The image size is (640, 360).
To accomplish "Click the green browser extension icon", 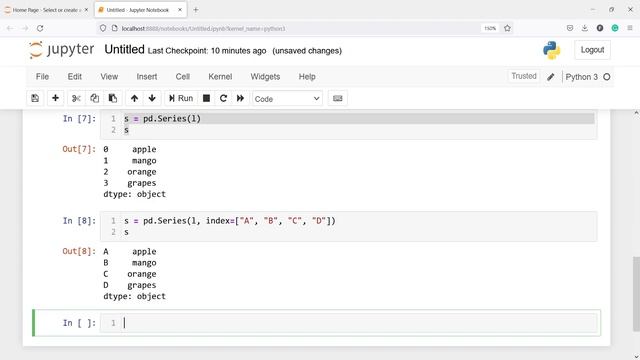I will pos(615,28).
